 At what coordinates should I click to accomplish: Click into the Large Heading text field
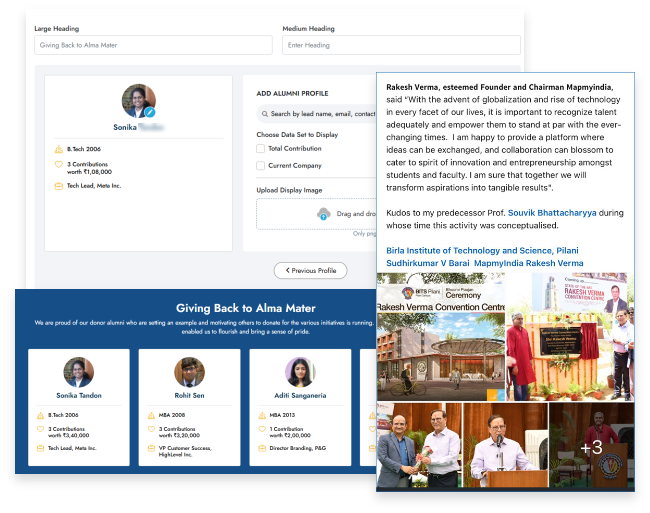tap(152, 45)
